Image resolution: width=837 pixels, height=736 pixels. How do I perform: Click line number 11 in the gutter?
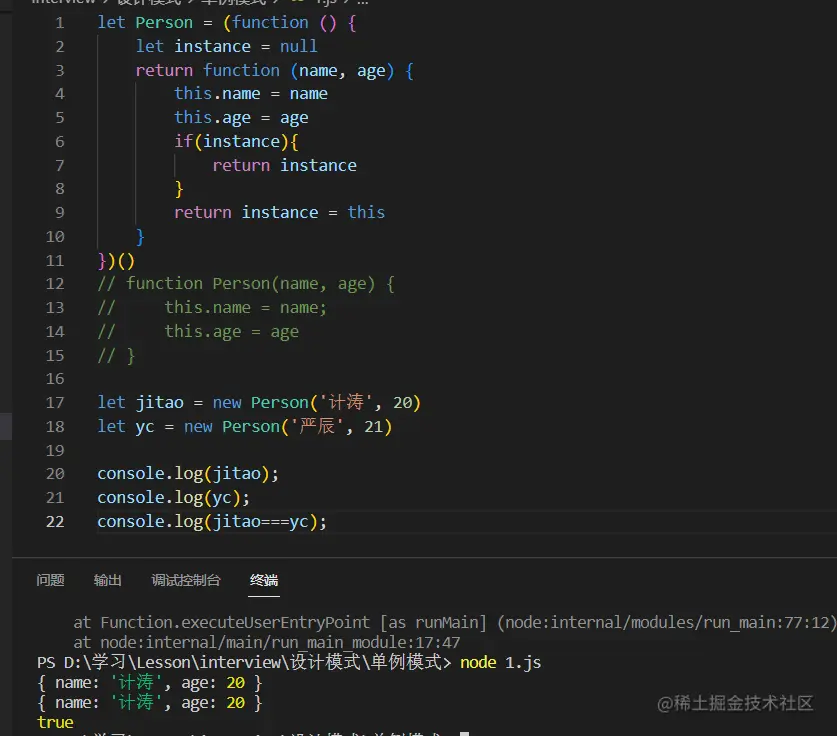click(55, 260)
